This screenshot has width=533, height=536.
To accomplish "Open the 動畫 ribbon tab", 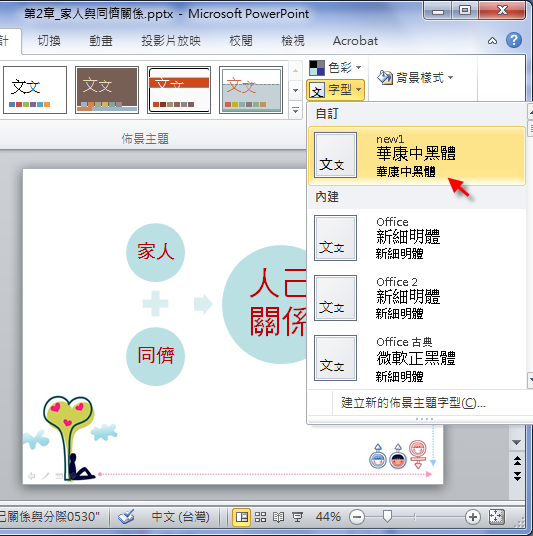I will point(101,41).
